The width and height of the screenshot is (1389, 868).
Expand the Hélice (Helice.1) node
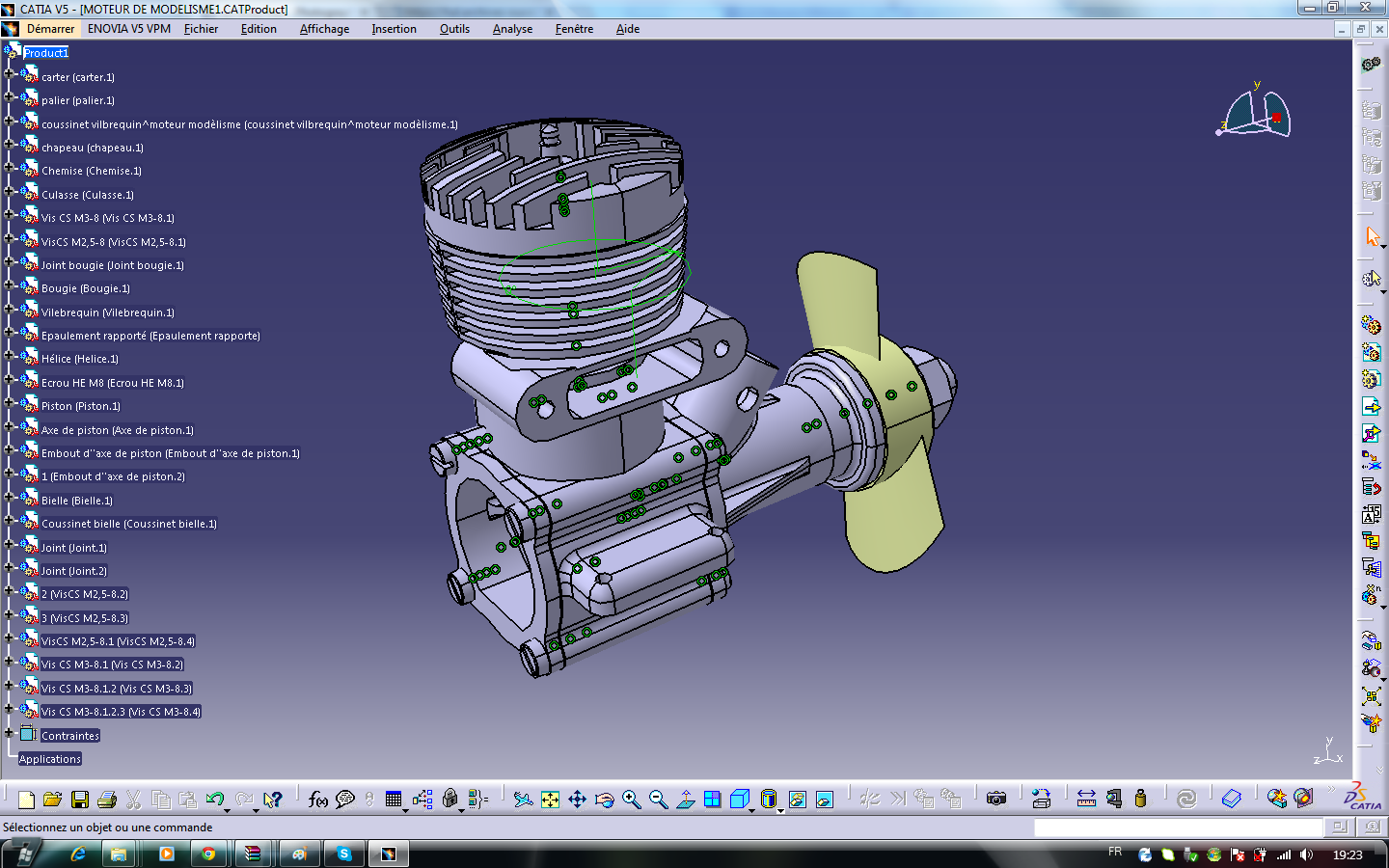(9, 356)
